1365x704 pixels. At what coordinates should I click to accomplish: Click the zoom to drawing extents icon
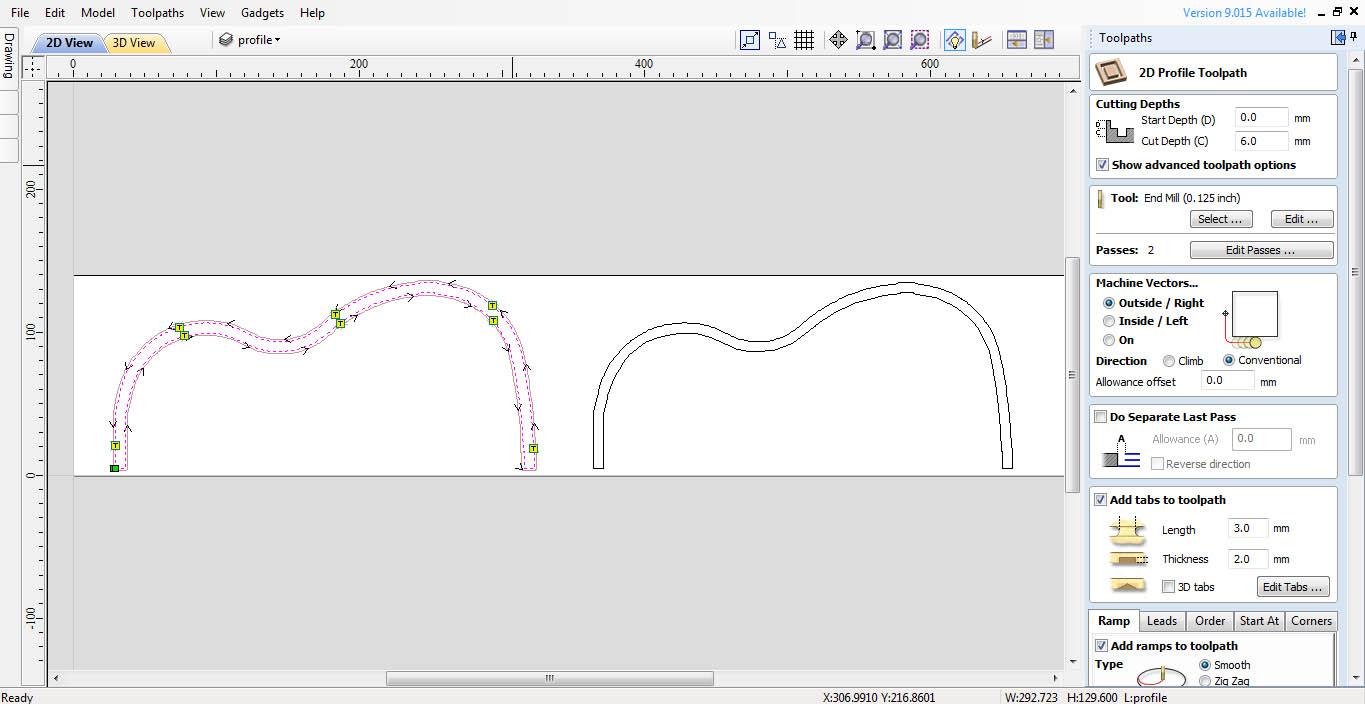(x=893, y=40)
